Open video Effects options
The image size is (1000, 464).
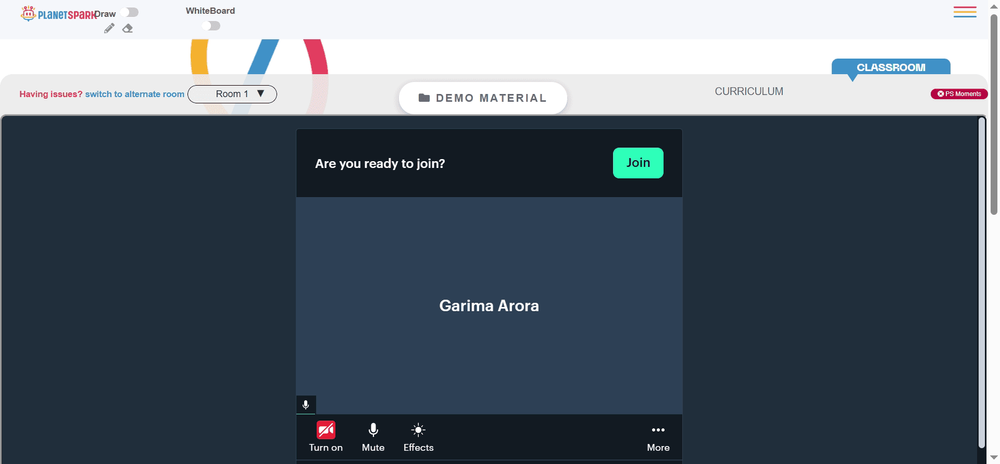coord(418,437)
